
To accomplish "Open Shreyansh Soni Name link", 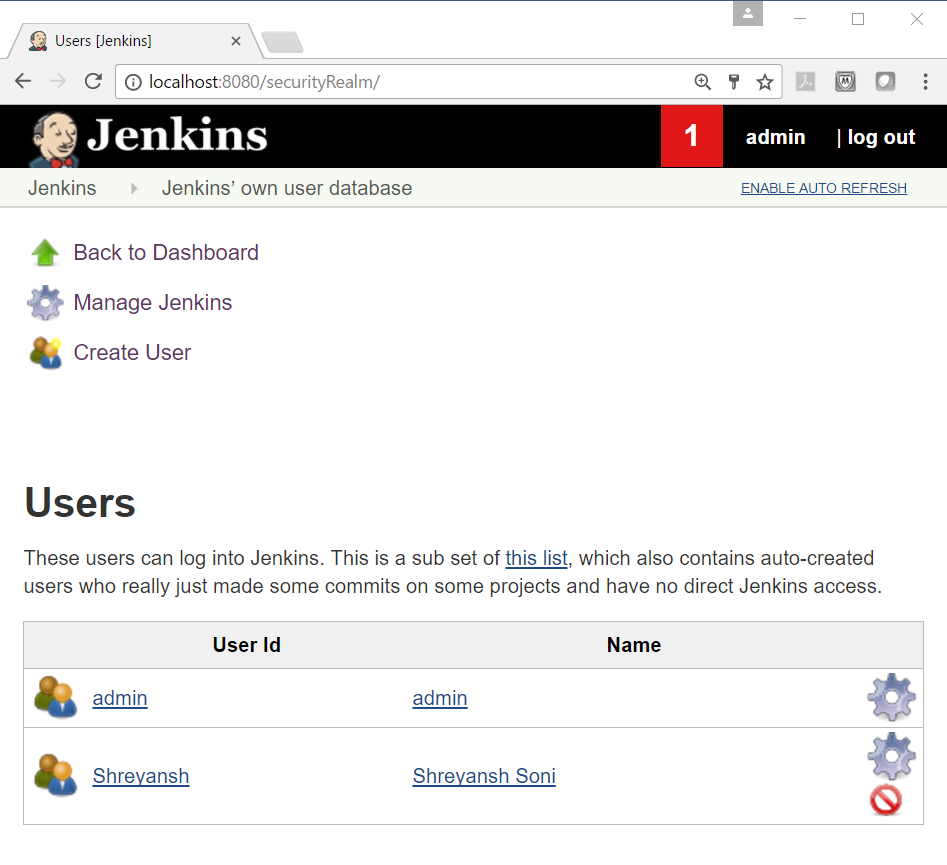I will pyautogui.click(x=484, y=776).
